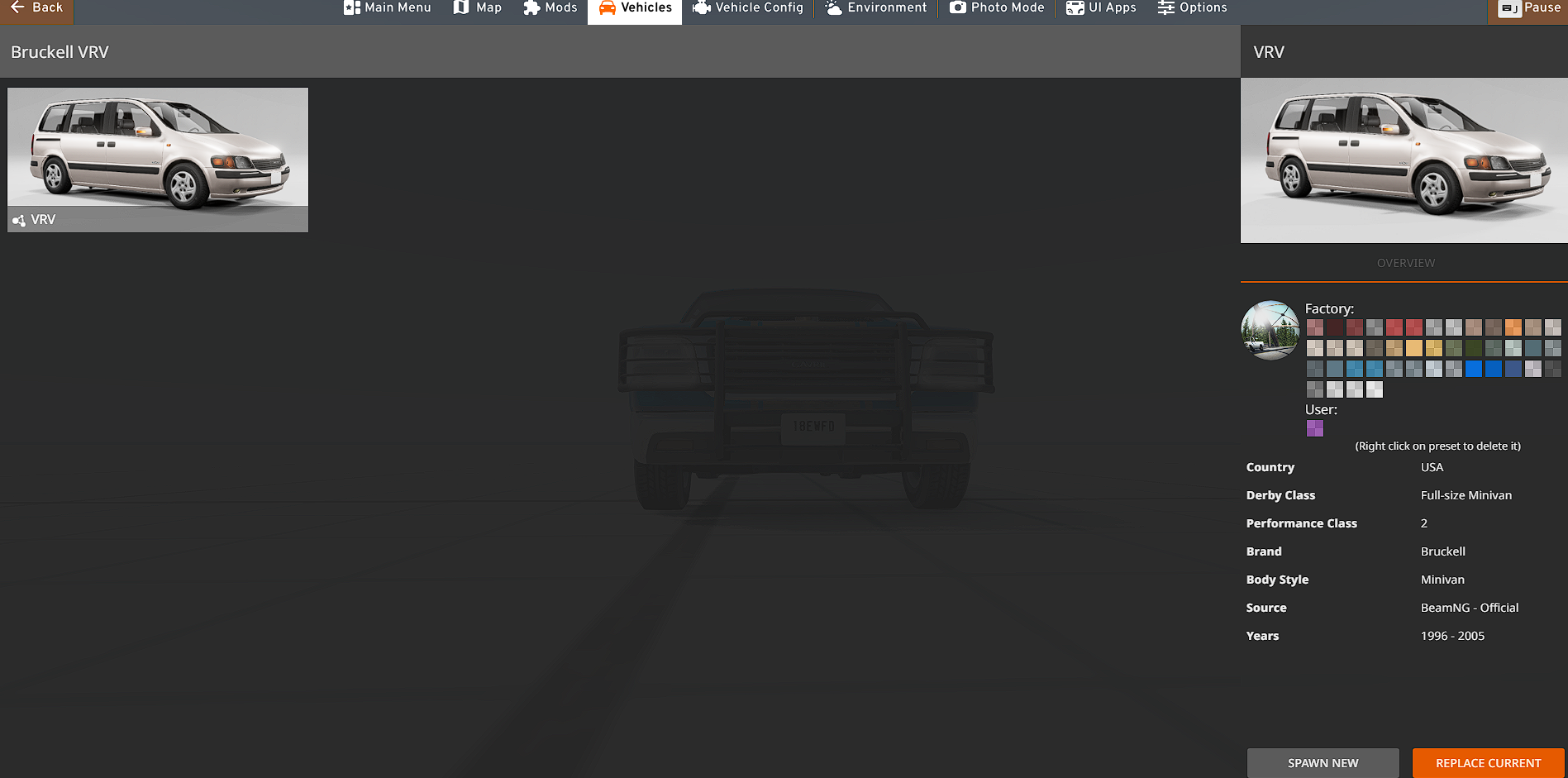Enter Photo Mode
The image size is (1568, 778).
[x=997, y=8]
